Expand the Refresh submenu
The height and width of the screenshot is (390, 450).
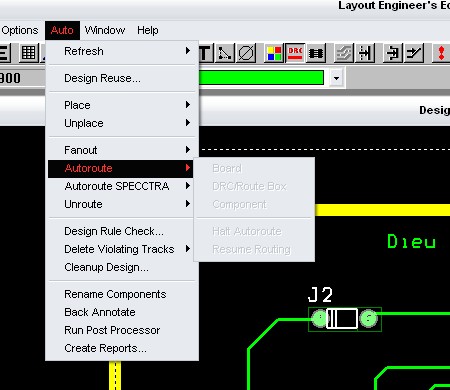pyautogui.click(x=123, y=51)
